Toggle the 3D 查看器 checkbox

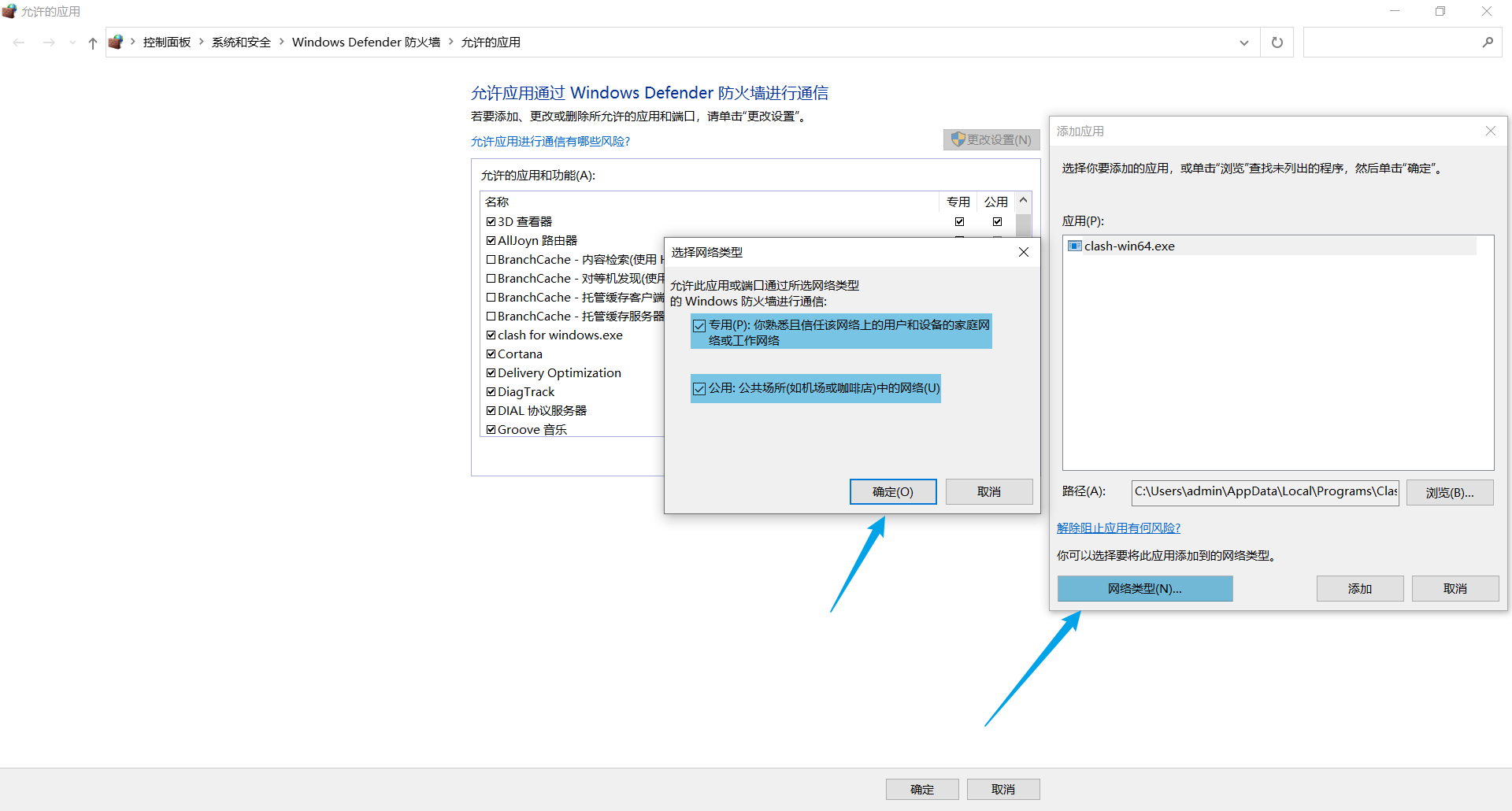point(491,222)
